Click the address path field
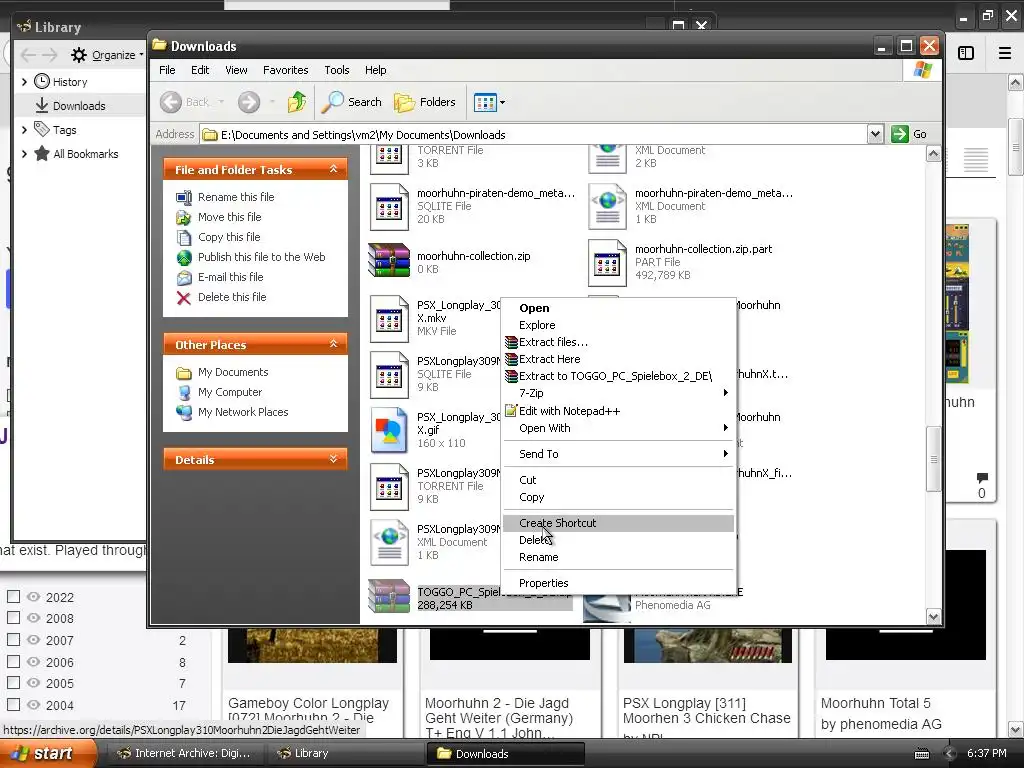The height and width of the screenshot is (768, 1024). [534, 135]
